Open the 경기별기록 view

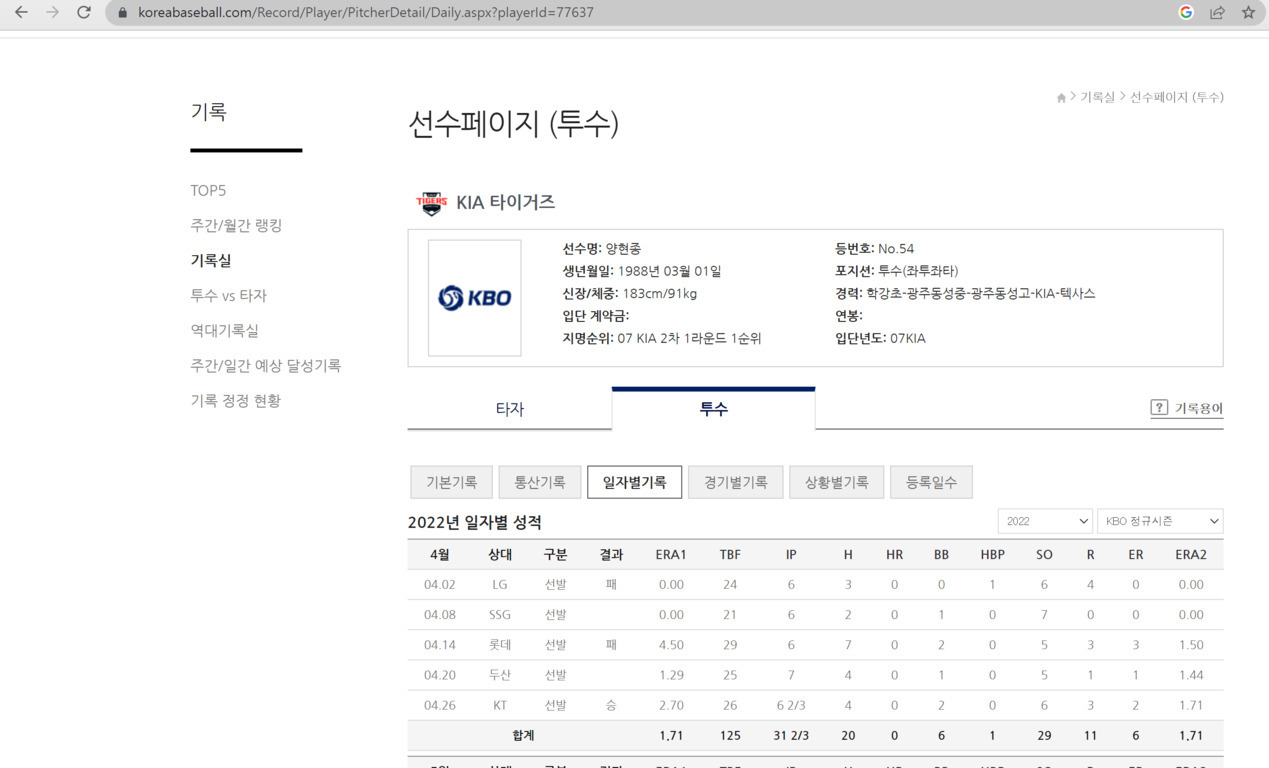(735, 481)
